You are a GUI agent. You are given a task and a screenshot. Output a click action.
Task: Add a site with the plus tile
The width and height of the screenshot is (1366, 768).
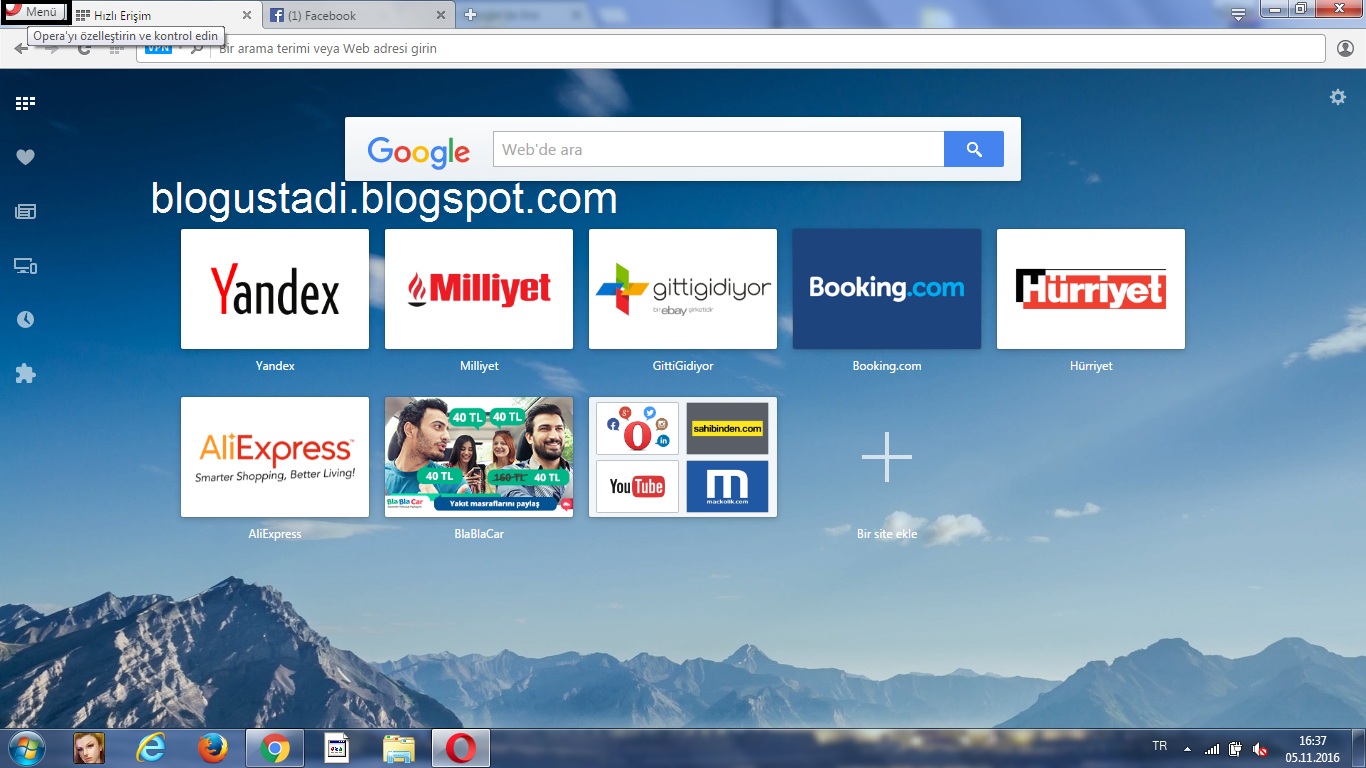pyautogui.click(x=887, y=457)
